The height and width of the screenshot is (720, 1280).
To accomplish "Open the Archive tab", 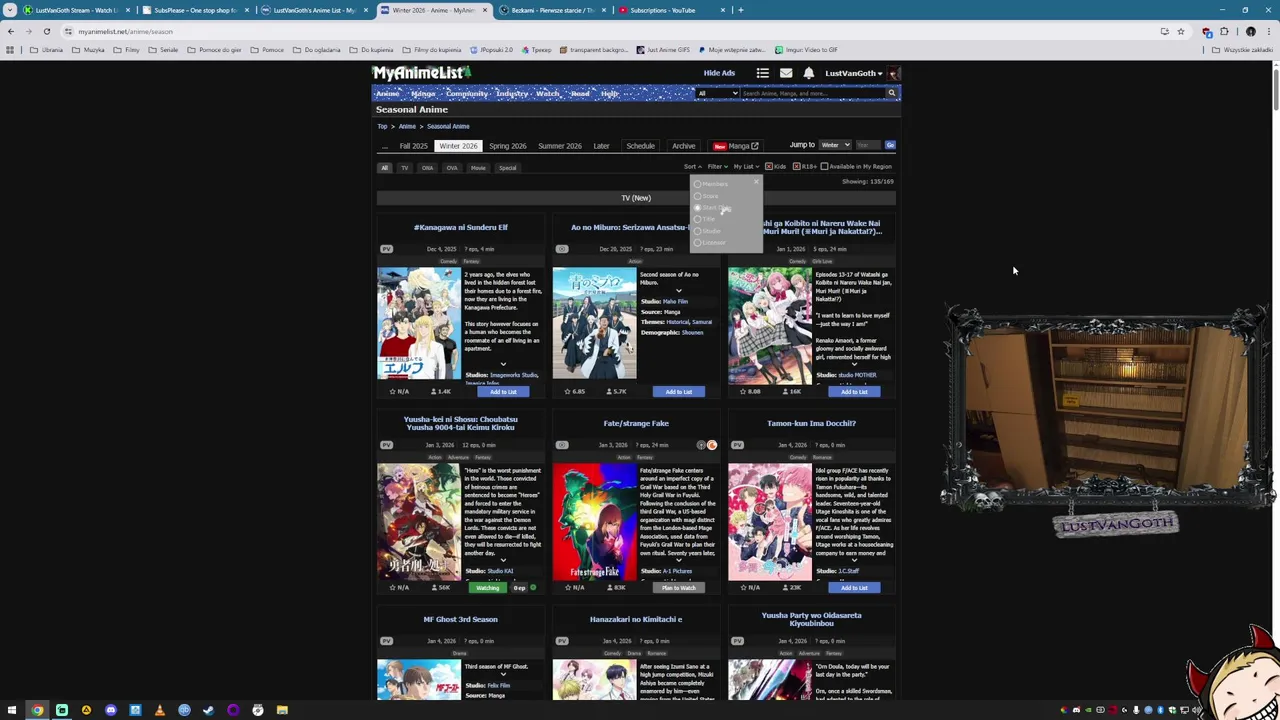I will point(683,146).
